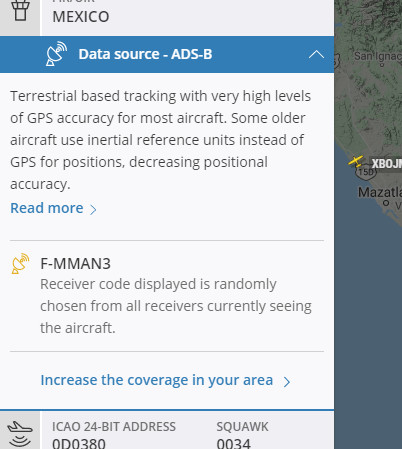Image resolution: width=402 pixels, height=449 pixels.
Task: Click the yellow receiver dish icon
Action: point(20,264)
